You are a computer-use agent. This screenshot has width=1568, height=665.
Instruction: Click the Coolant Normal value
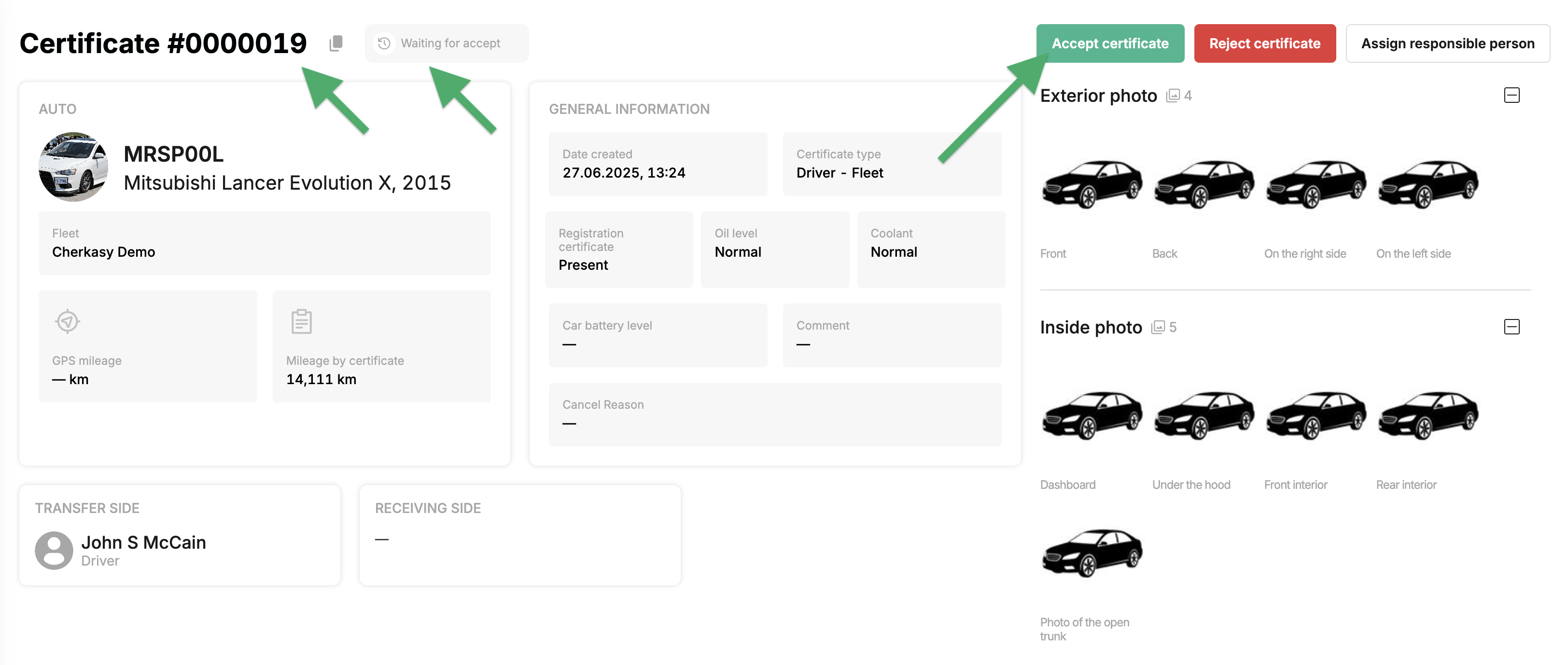coord(894,252)
